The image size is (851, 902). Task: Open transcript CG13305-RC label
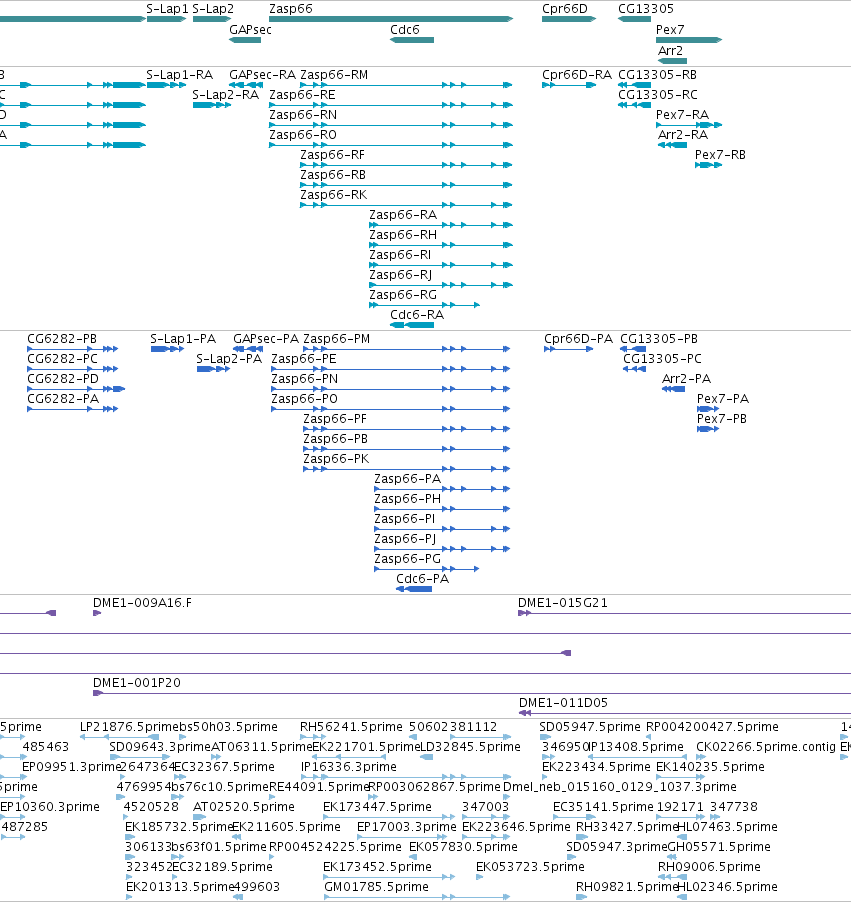click(658, 95)
